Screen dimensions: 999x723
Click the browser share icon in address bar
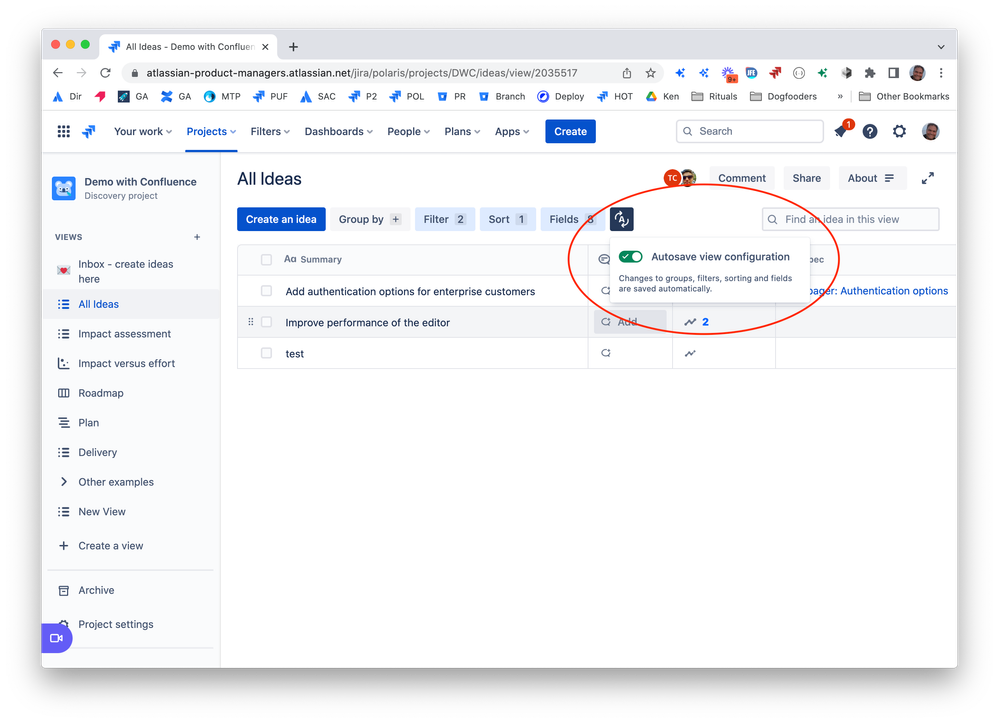tap(627, 73)
